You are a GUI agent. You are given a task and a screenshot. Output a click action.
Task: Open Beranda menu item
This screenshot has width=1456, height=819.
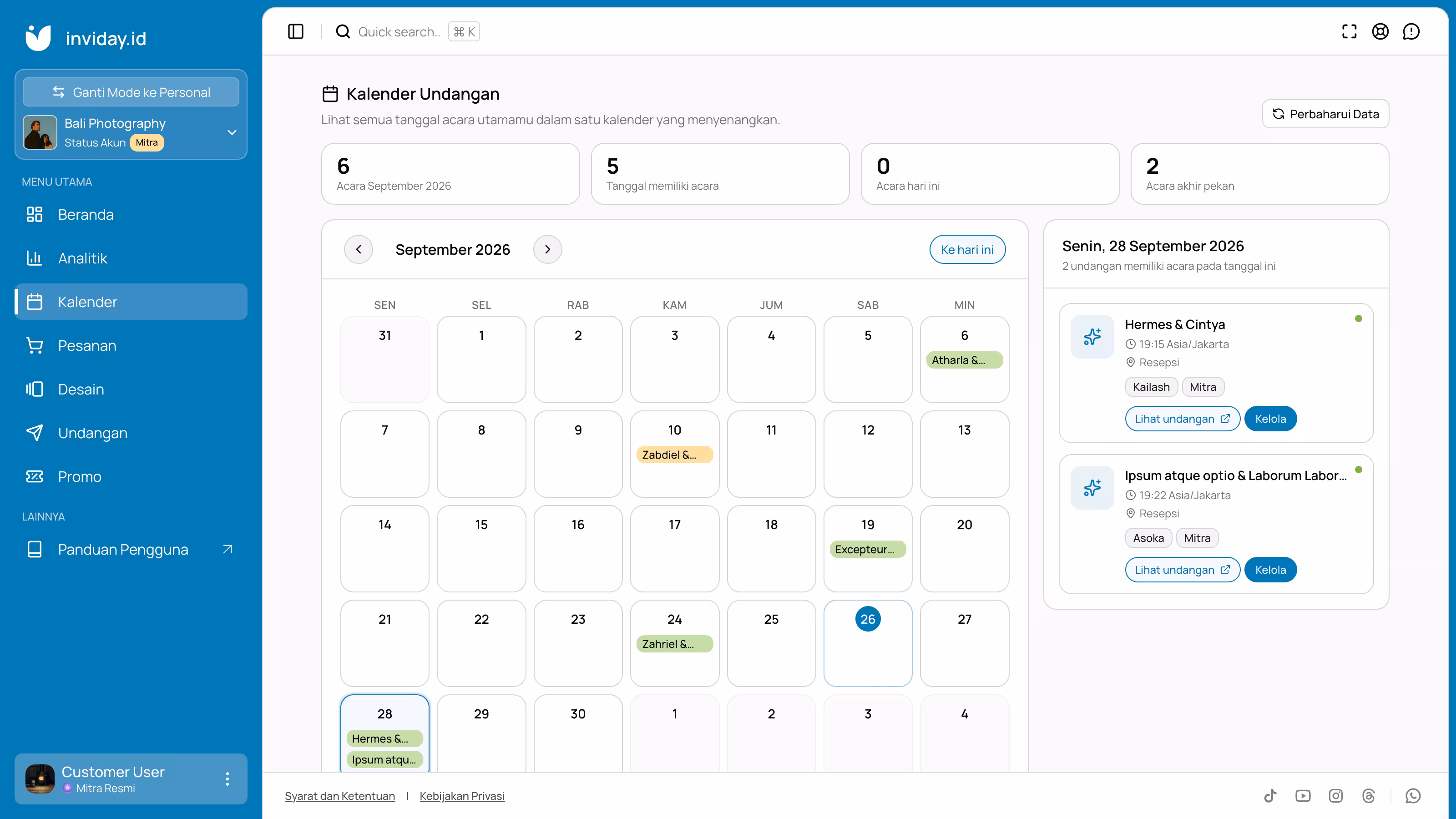tap(131, 214)
